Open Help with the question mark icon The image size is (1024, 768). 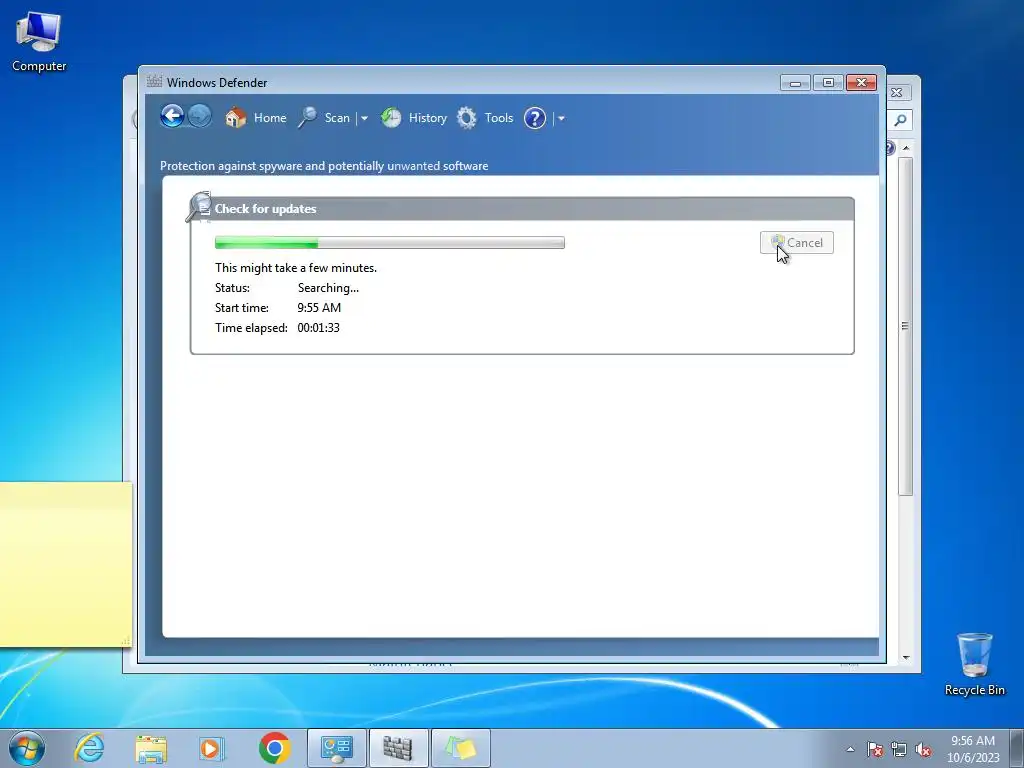(x=535, y=118)
